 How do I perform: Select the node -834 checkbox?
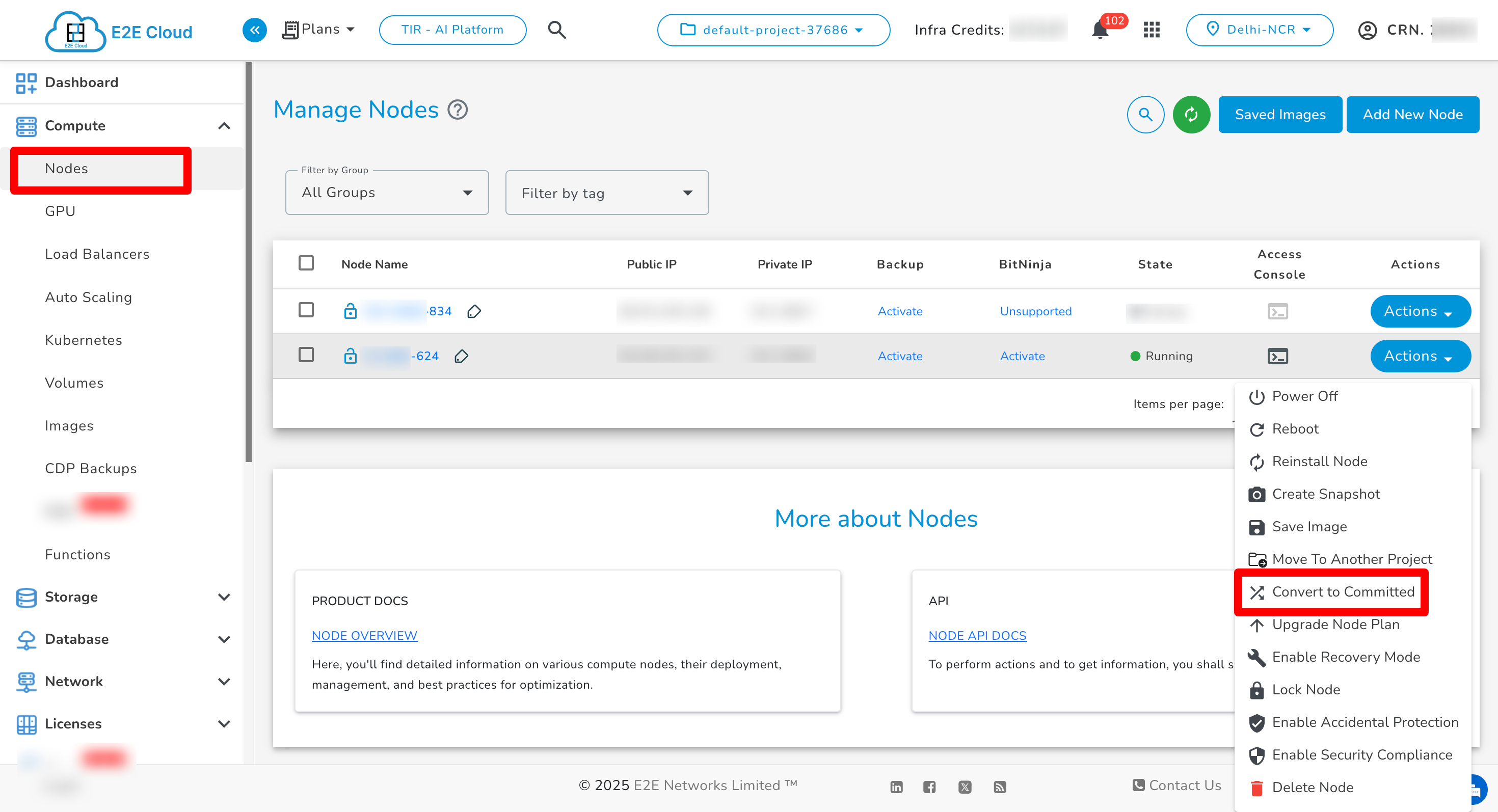(x=306, y=310)
